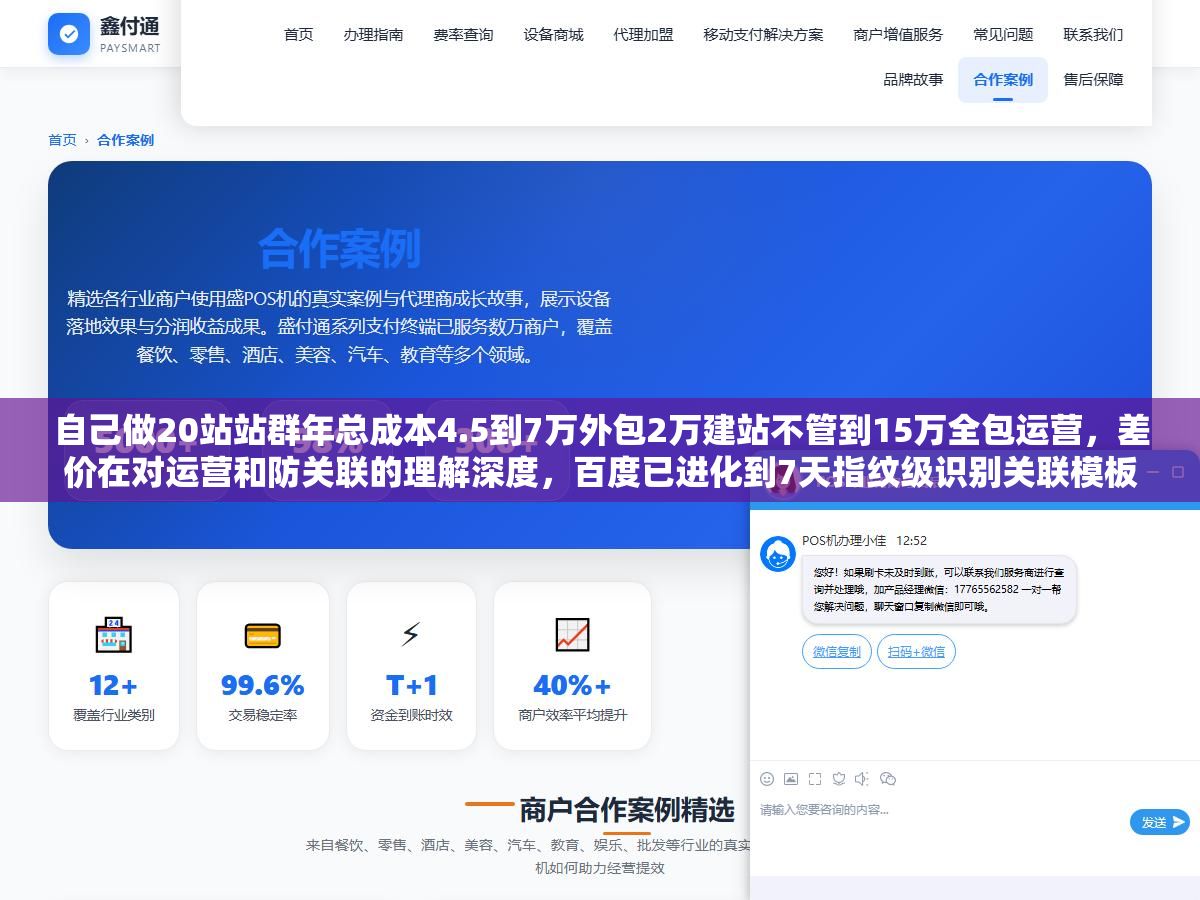This screenshot has height=900, width=1200.
Task: Maximize the chat window
Action: [1177, 471]
